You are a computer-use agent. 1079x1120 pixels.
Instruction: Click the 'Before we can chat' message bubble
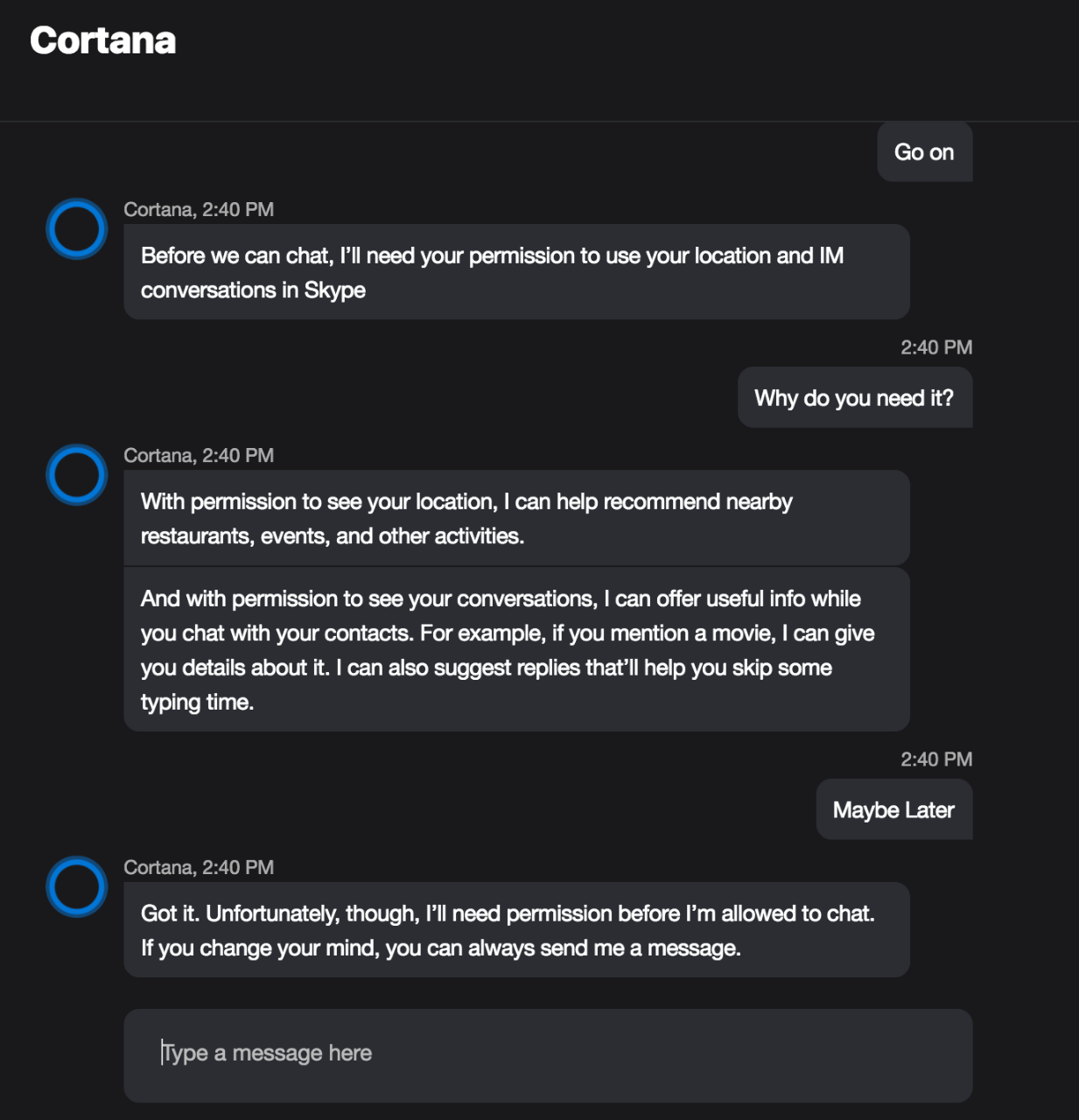[x=516, y=272]
